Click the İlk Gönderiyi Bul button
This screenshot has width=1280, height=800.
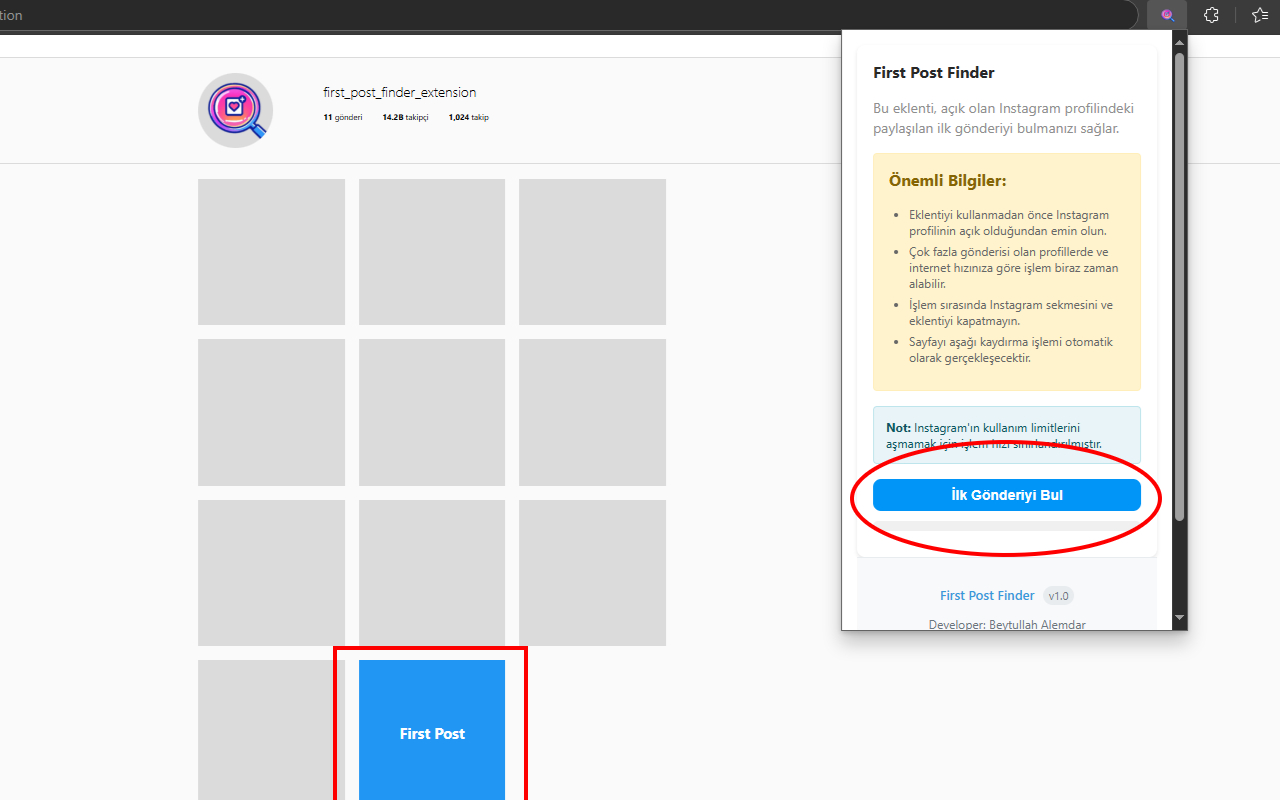click(x=1006, y=495)
